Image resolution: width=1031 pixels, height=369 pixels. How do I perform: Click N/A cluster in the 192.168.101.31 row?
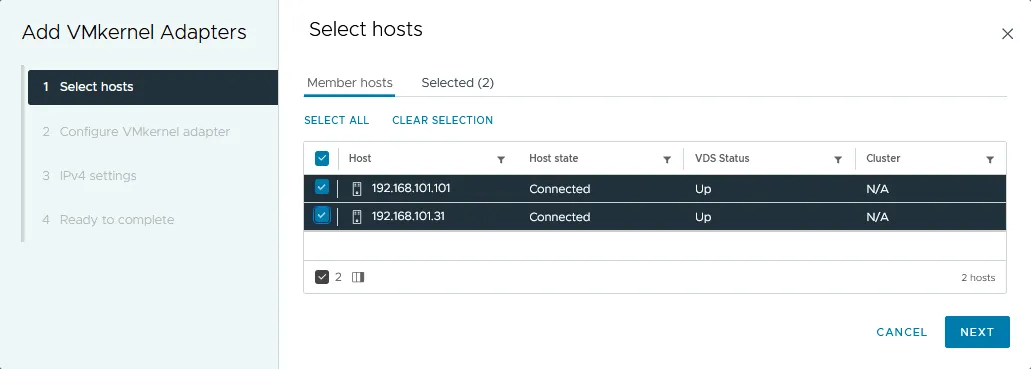(x=878, y=217)
